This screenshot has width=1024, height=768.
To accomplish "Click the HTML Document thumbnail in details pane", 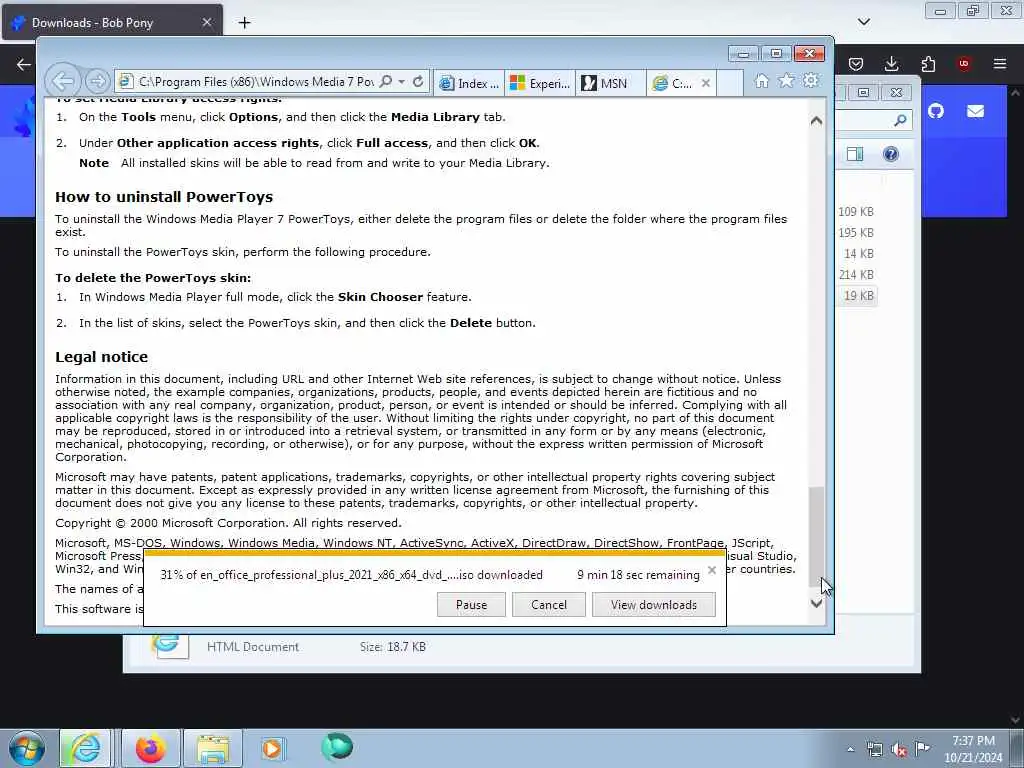I will point(170,646).
